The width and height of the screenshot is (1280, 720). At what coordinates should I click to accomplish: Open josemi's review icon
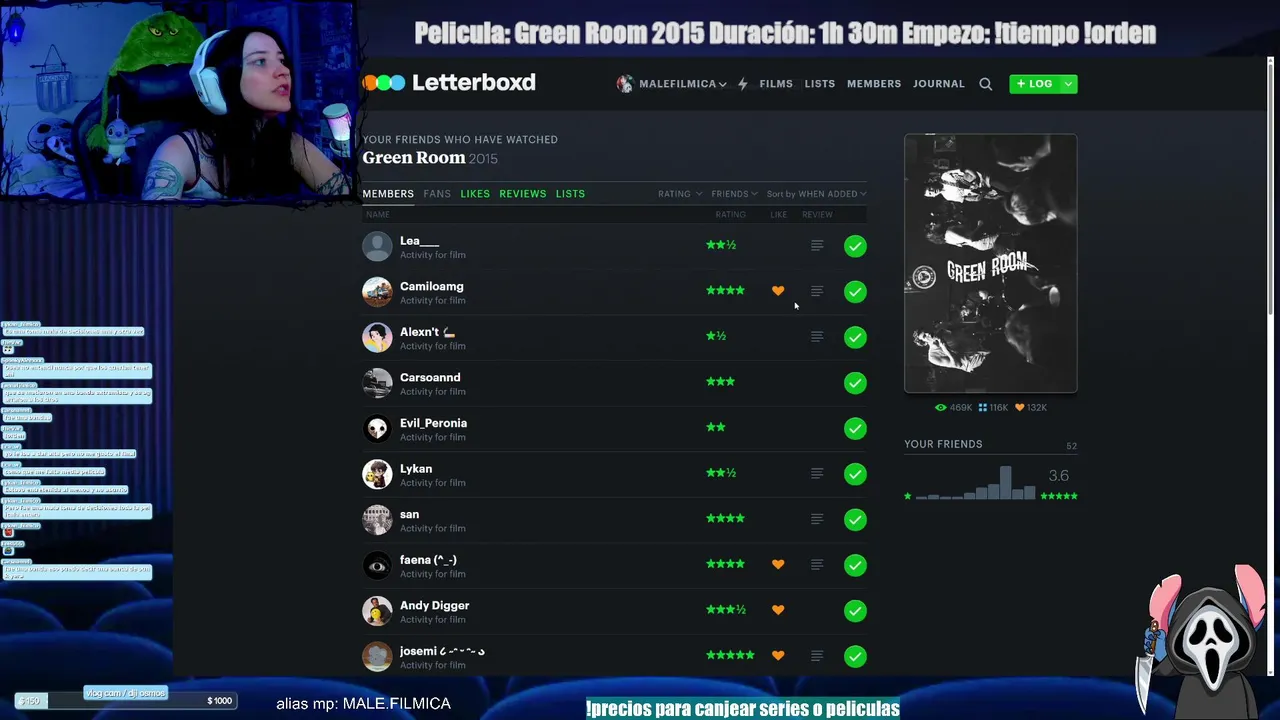[x=817, y=656]
